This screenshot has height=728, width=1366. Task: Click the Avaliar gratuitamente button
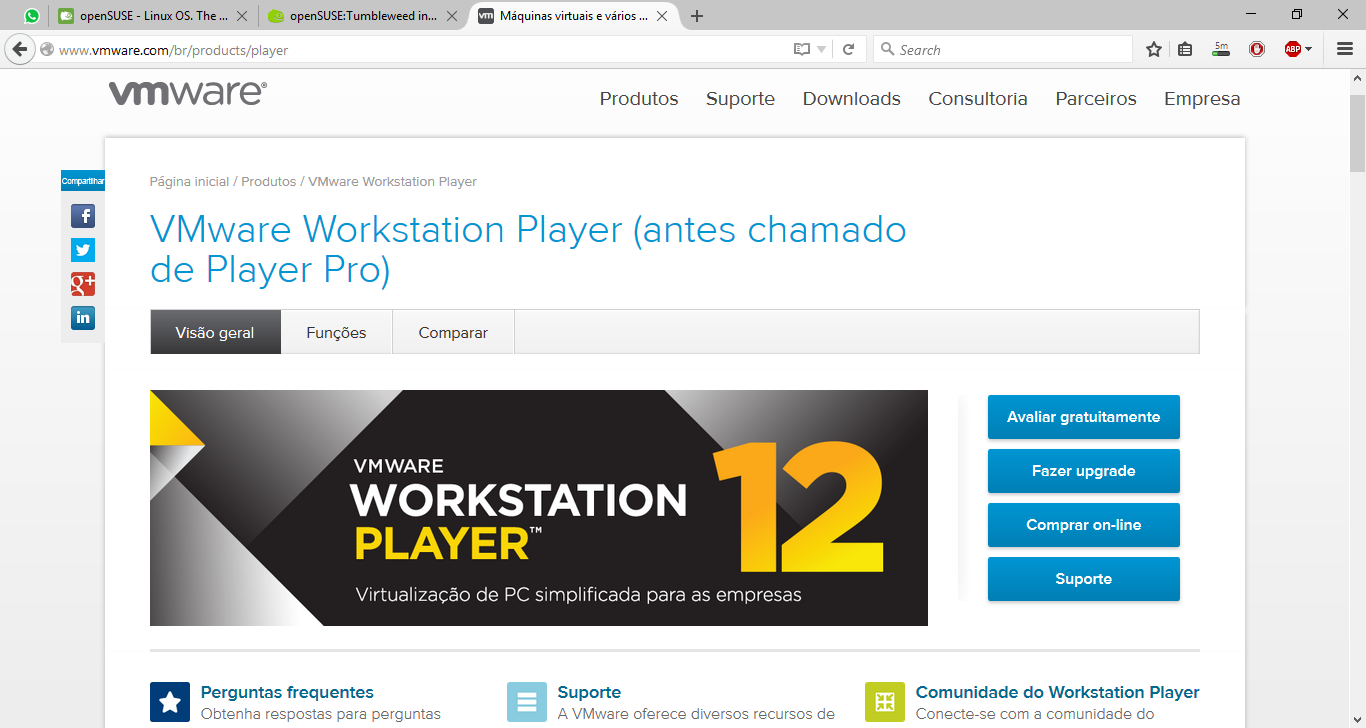(x=1084, y=417)
